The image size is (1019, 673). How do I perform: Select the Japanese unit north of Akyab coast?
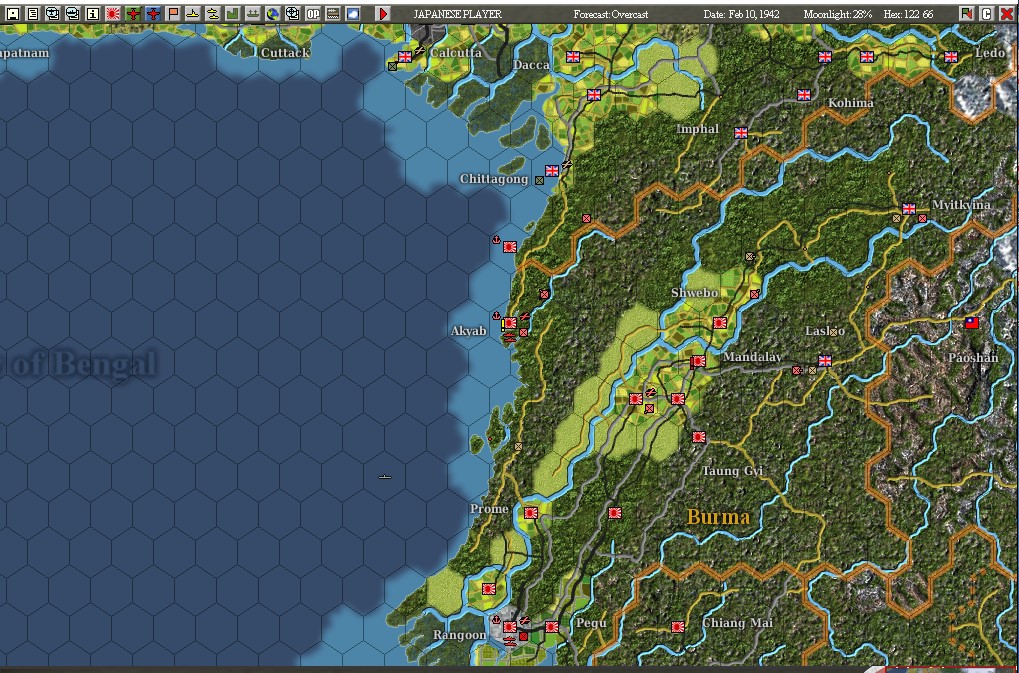(510, 247)
